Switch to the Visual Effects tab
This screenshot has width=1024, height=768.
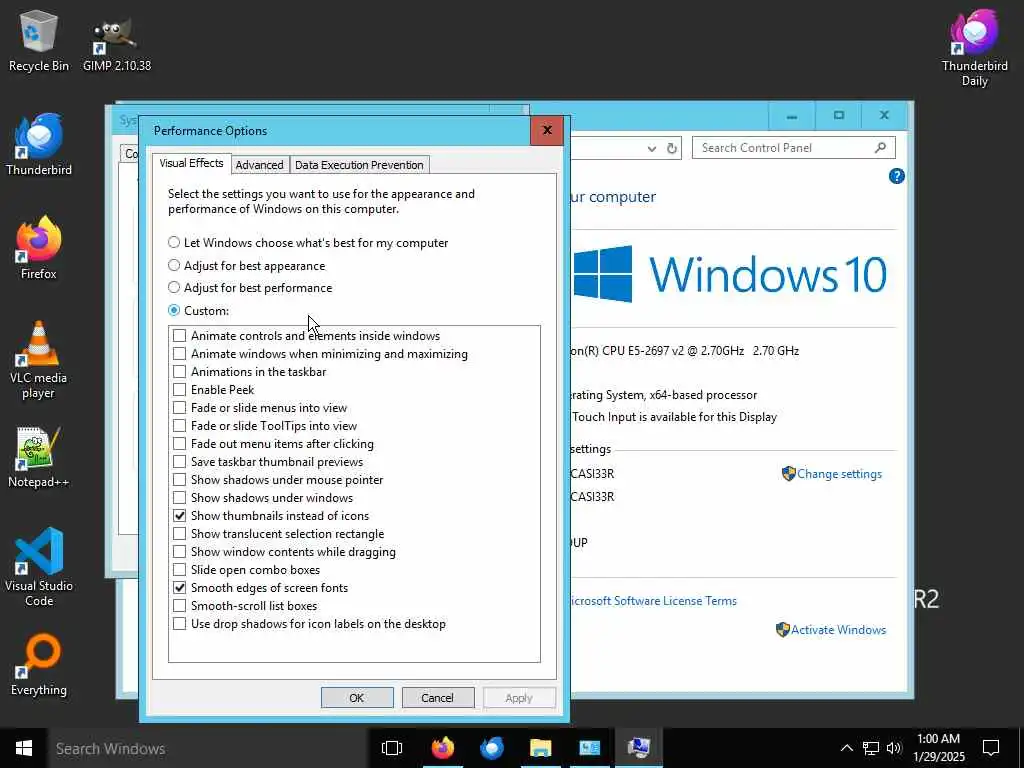tap(191, 163)
